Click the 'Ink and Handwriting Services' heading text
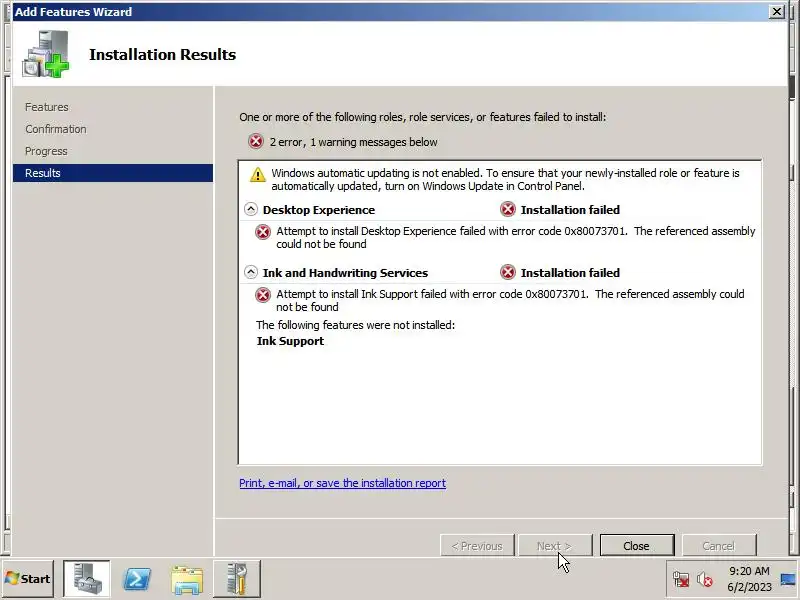 click(x=345, y=273)
